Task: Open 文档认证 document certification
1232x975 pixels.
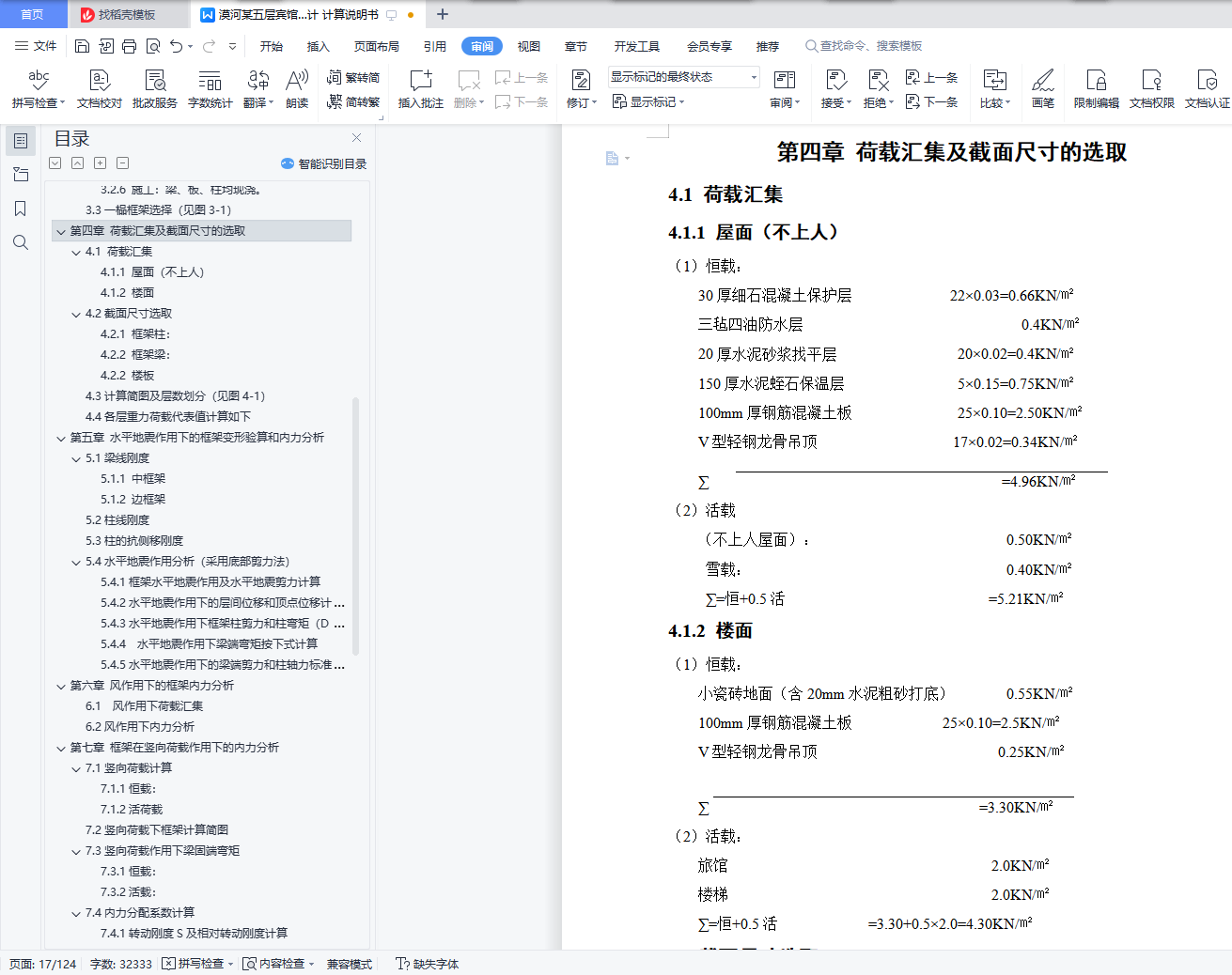Action: (x=1208, y=89)
